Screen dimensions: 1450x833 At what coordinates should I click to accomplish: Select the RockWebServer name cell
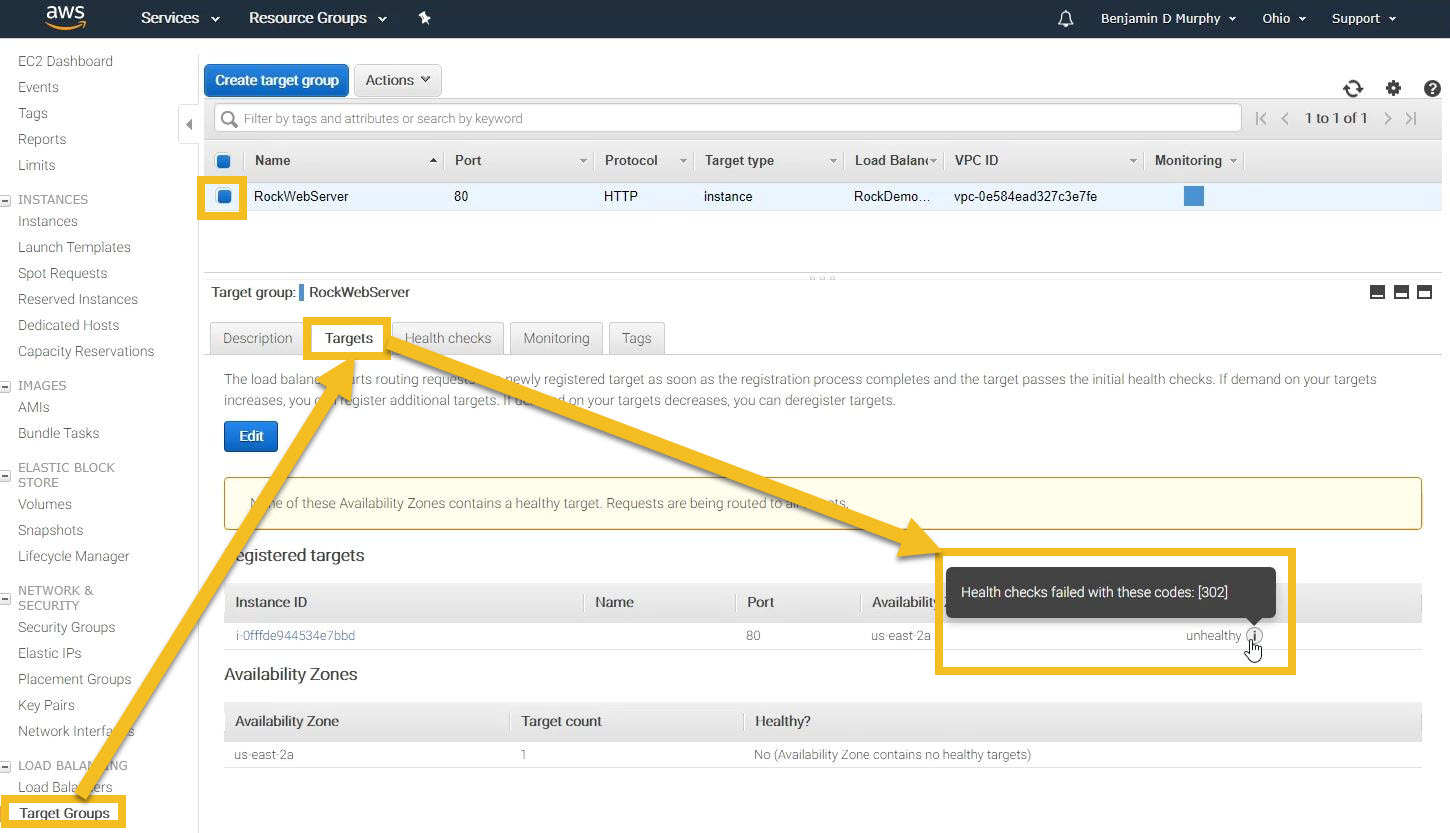301,196
